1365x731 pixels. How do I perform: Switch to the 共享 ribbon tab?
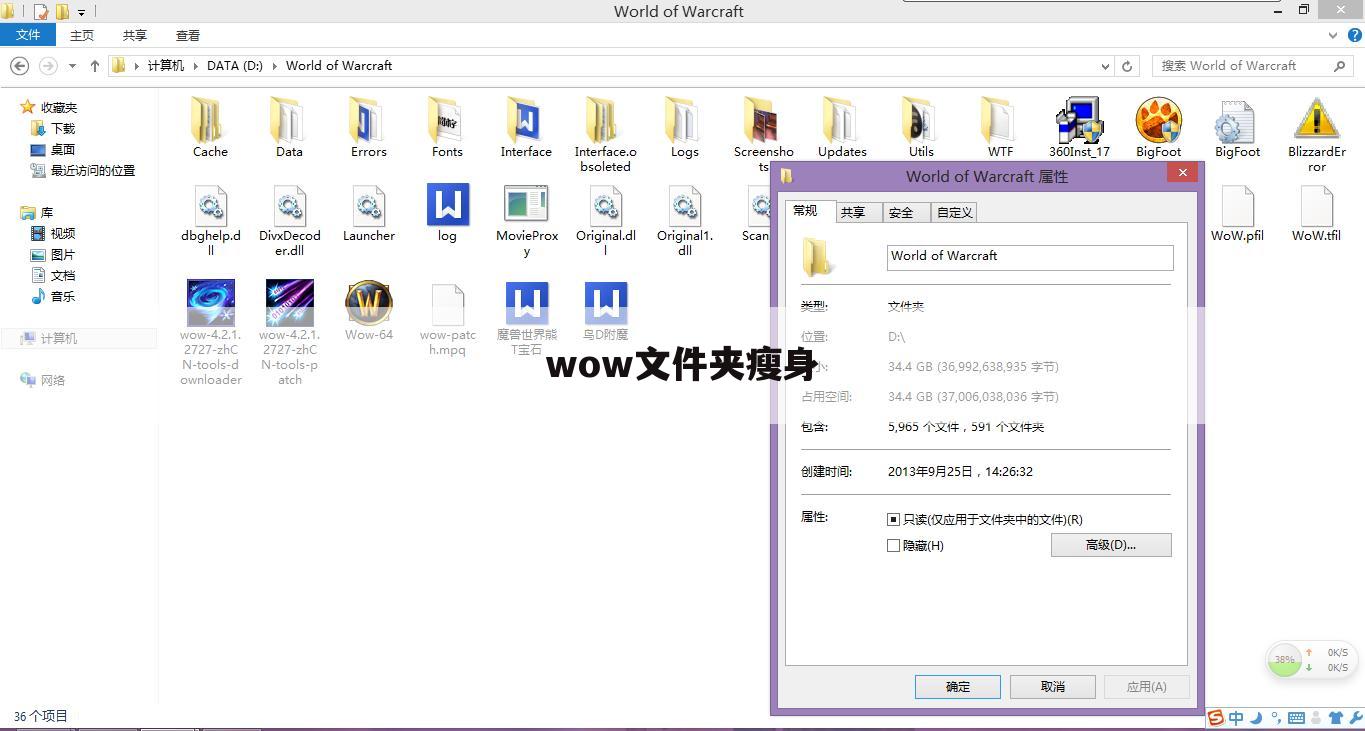pyautogui.click(x=135, y=35)
